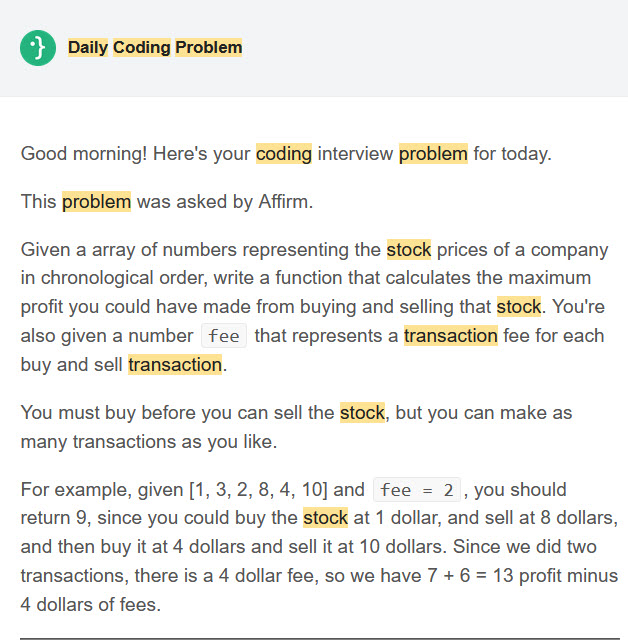Image resolution: width=628 pixels, height=640 pixels.
Task: Click the word 'Daily' in the header
Action: click(x=87, y=47)
